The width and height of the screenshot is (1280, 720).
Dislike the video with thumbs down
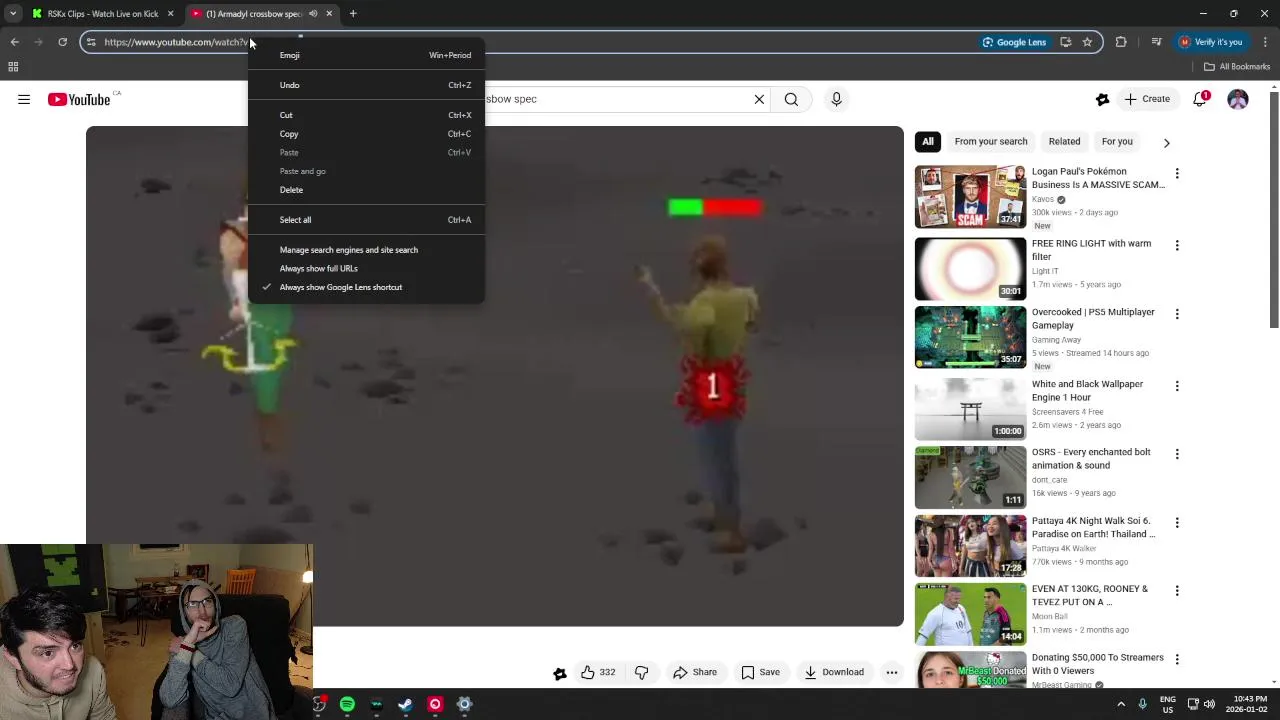click(x=642, y=672)
